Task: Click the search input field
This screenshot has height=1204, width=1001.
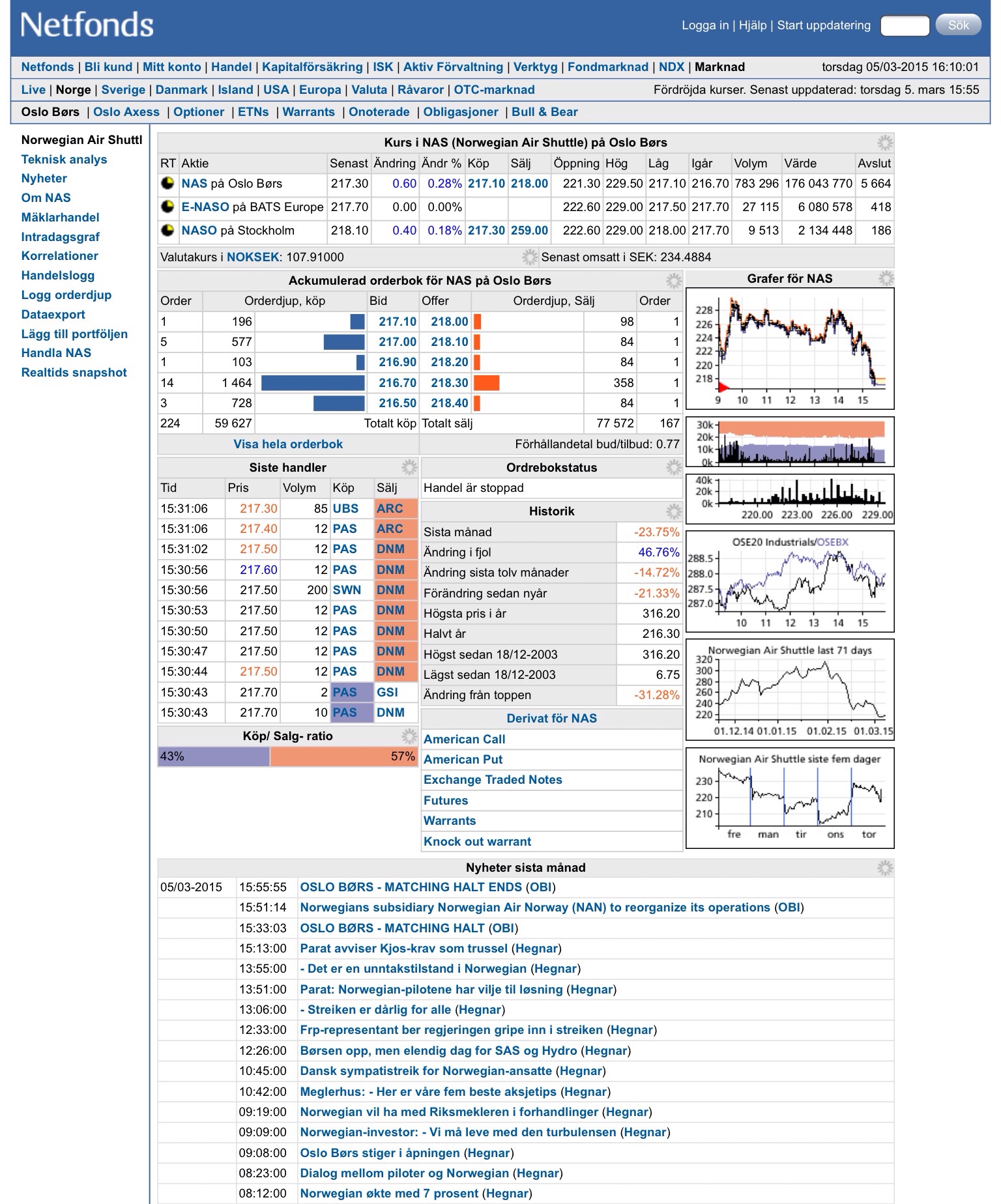Action: pos(904,25)
